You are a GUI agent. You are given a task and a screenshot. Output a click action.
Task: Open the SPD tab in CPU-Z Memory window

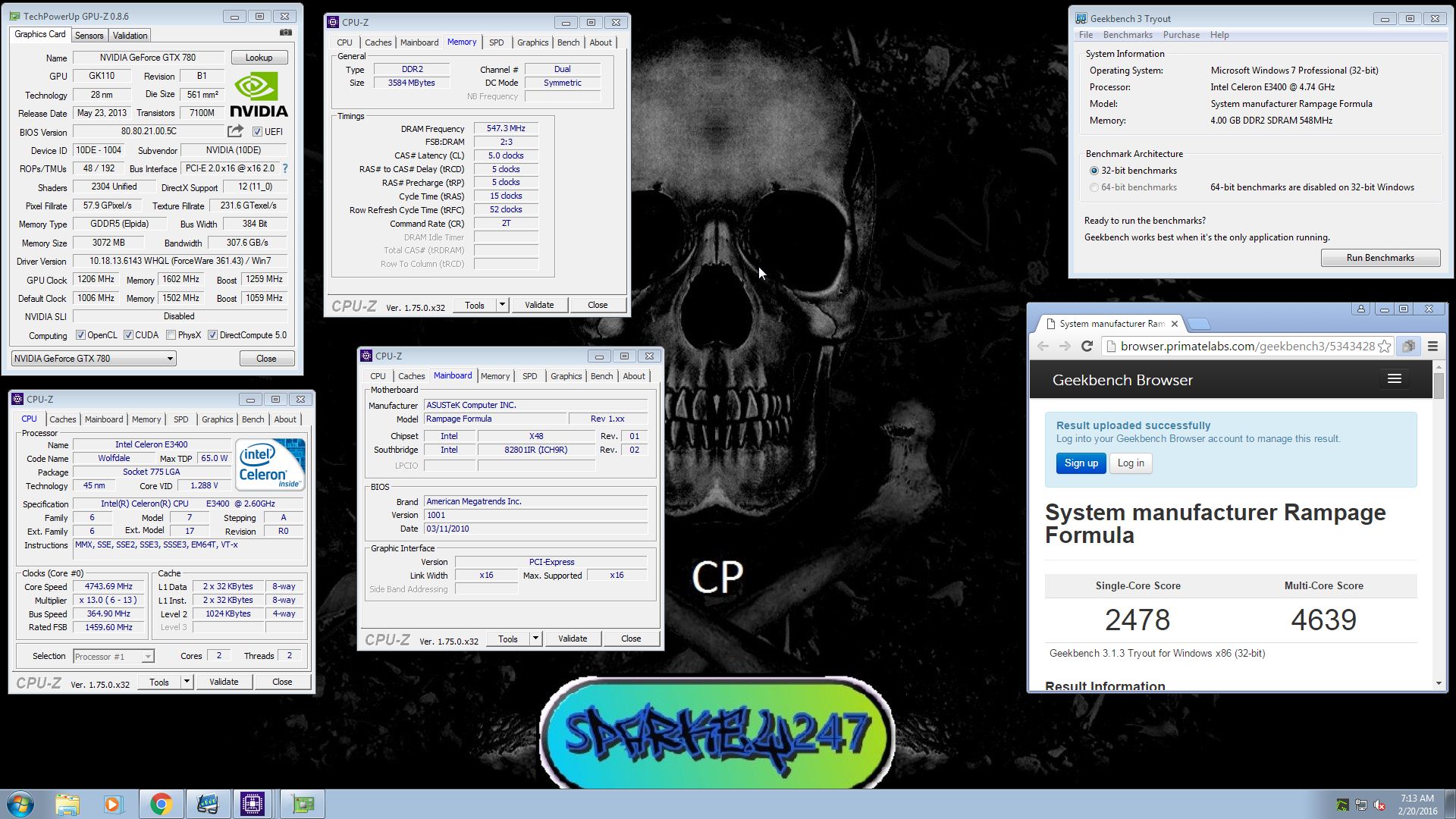coord(496,42)
